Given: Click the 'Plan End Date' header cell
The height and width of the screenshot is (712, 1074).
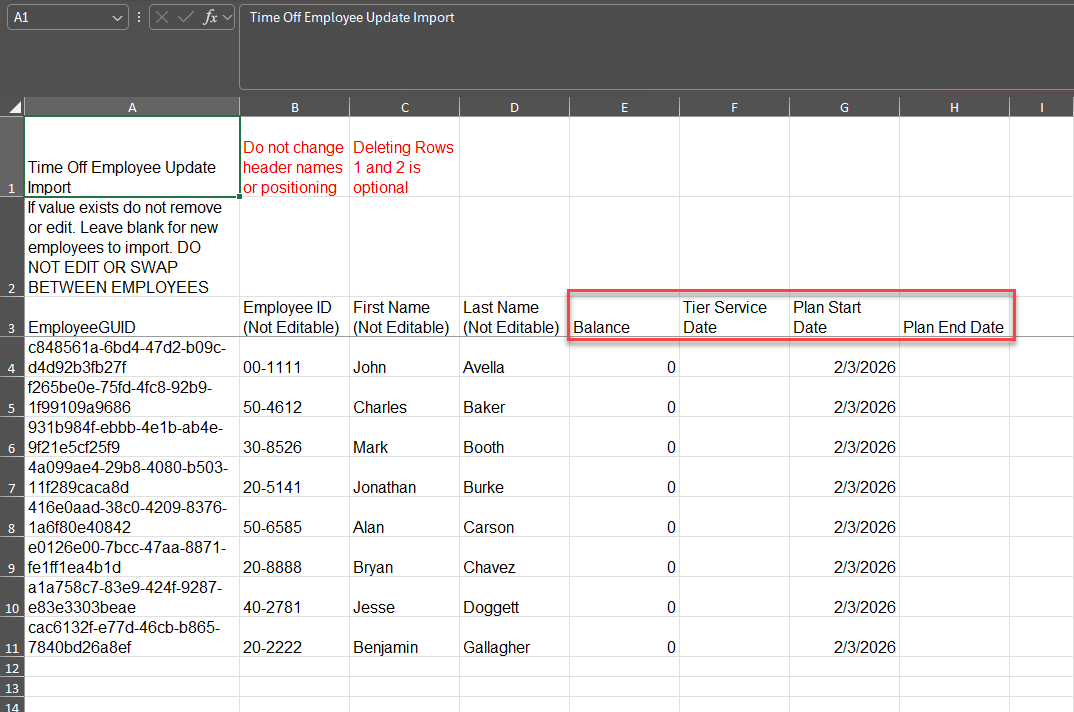Looking at the screenshot, I should [x=954, y=317].
